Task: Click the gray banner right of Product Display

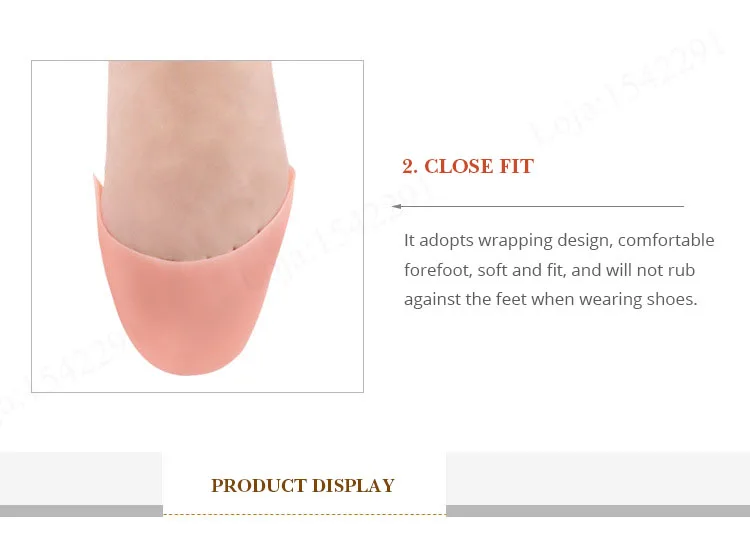Action: click(x=598, y=484)
